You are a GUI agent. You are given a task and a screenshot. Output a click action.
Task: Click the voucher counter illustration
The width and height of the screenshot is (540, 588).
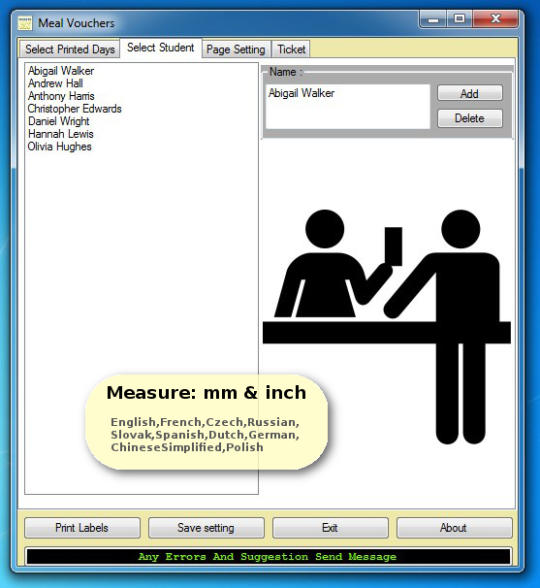pyautogui.click(x=387, y=326)
